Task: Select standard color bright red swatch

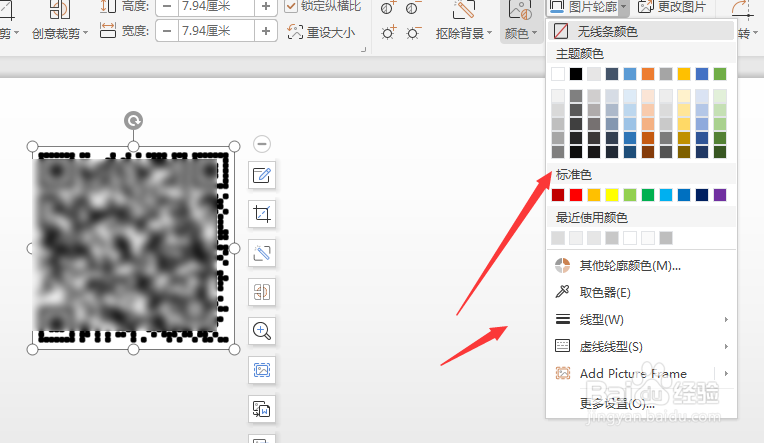Action: [576, 195]
